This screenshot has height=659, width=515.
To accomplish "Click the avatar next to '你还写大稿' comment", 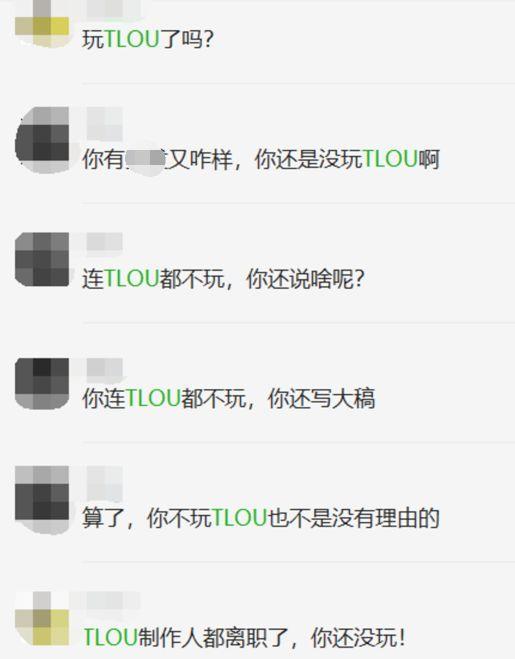I will tap(42, 383).
